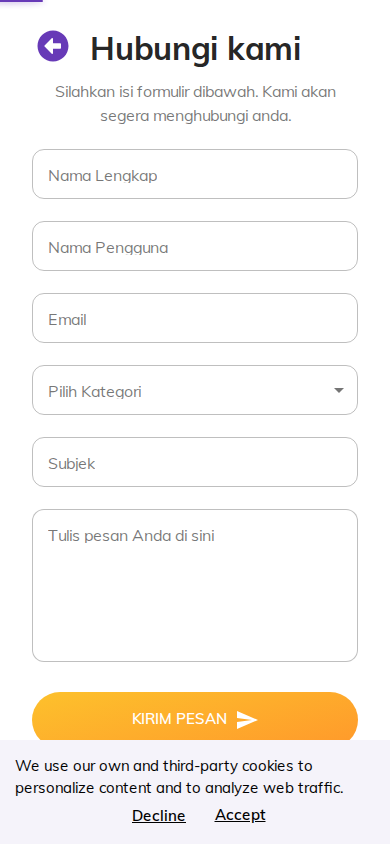Click the segera menghubungi anda text line
The width and height of the screenshot is (390, 844).
196,116
